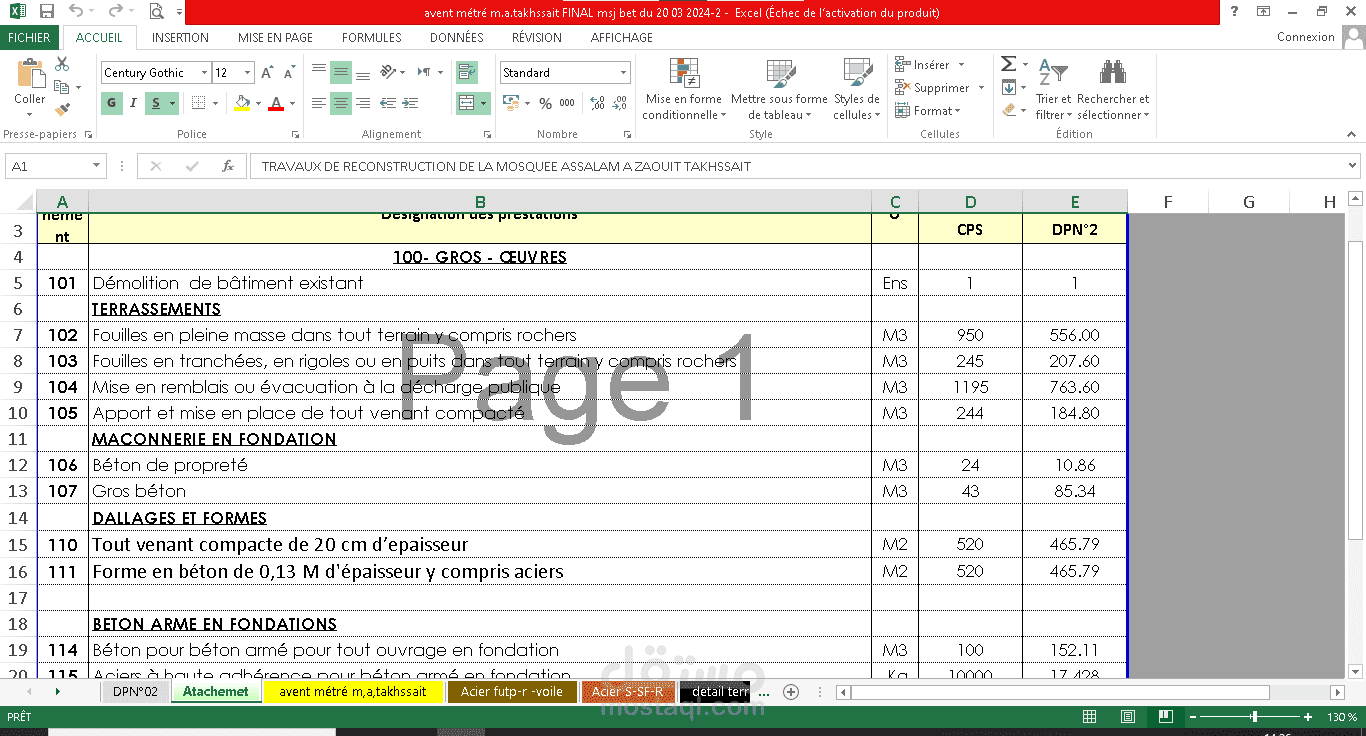Switch to Acier futp-r -voile sheet tab

coord(512,692)
